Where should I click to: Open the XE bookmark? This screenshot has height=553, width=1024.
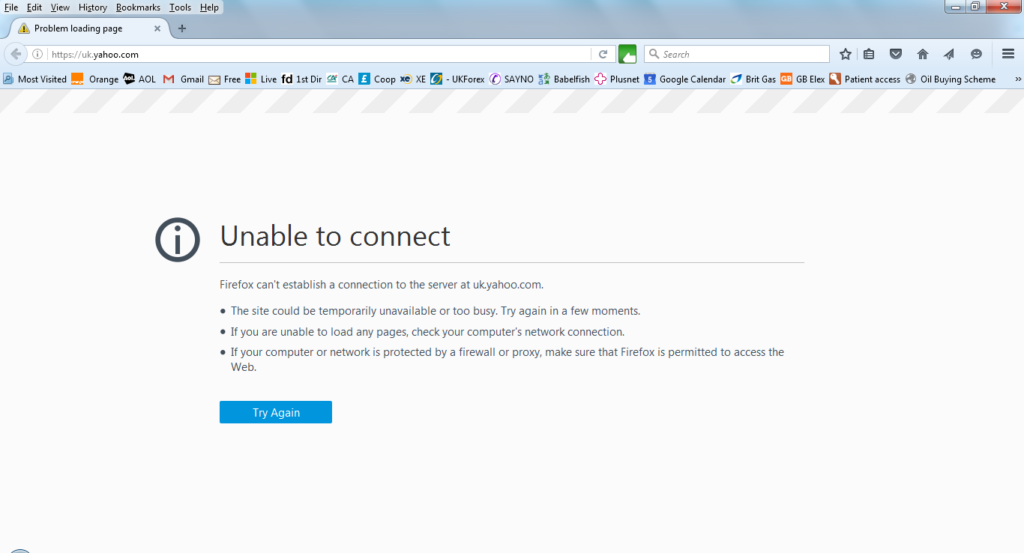click(x=413, y=79)
